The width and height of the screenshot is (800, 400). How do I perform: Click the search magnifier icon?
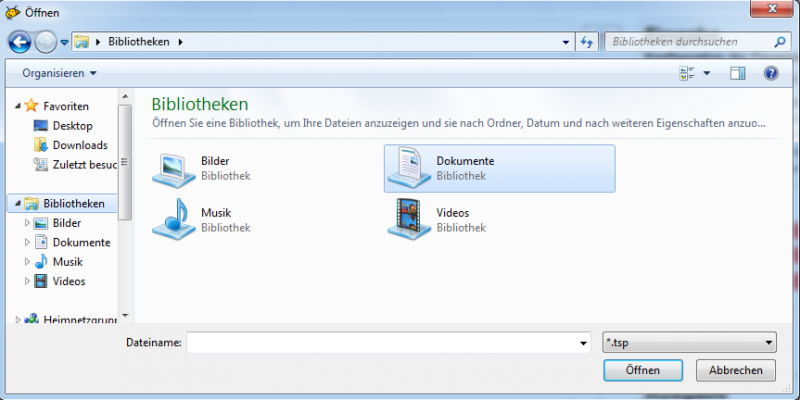(780, 42)
